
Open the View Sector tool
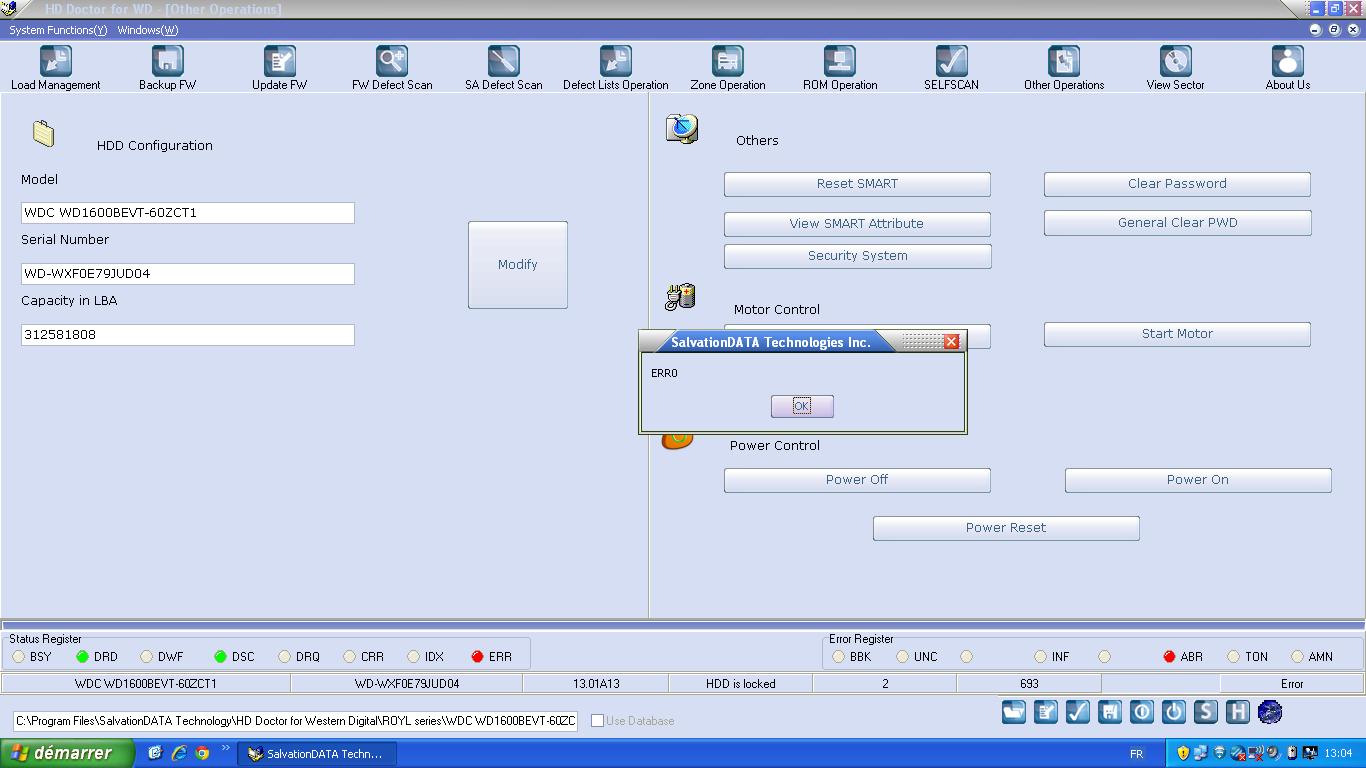click(1176, 68)
